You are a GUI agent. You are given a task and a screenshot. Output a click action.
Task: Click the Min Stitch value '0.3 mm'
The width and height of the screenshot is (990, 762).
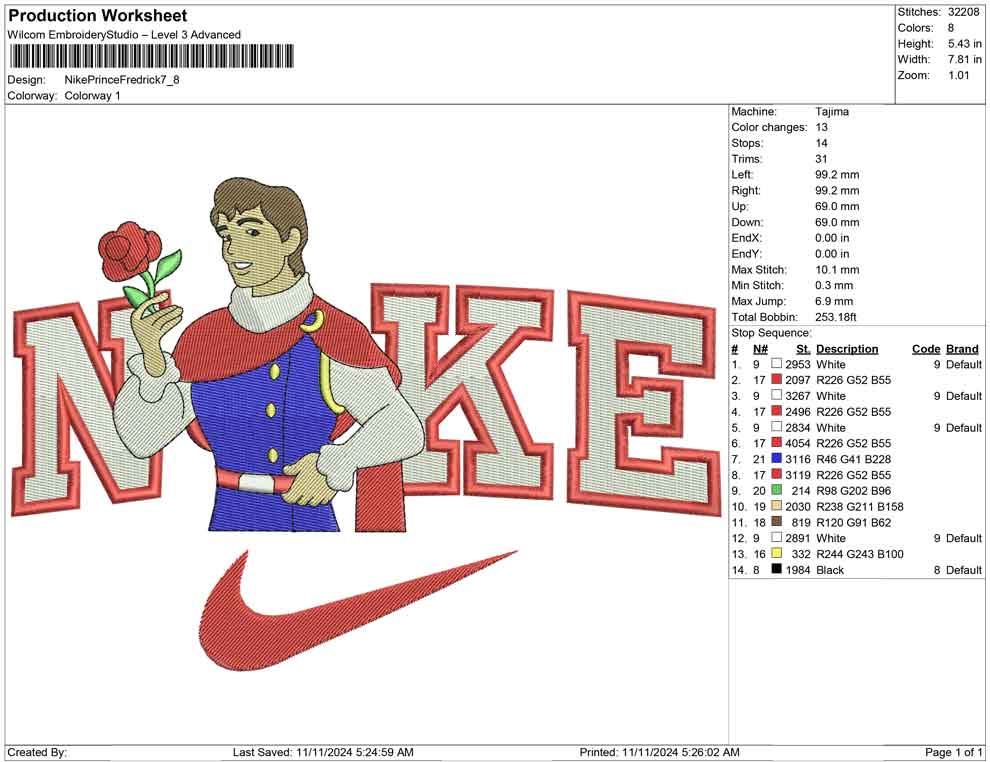coord(834,285)
